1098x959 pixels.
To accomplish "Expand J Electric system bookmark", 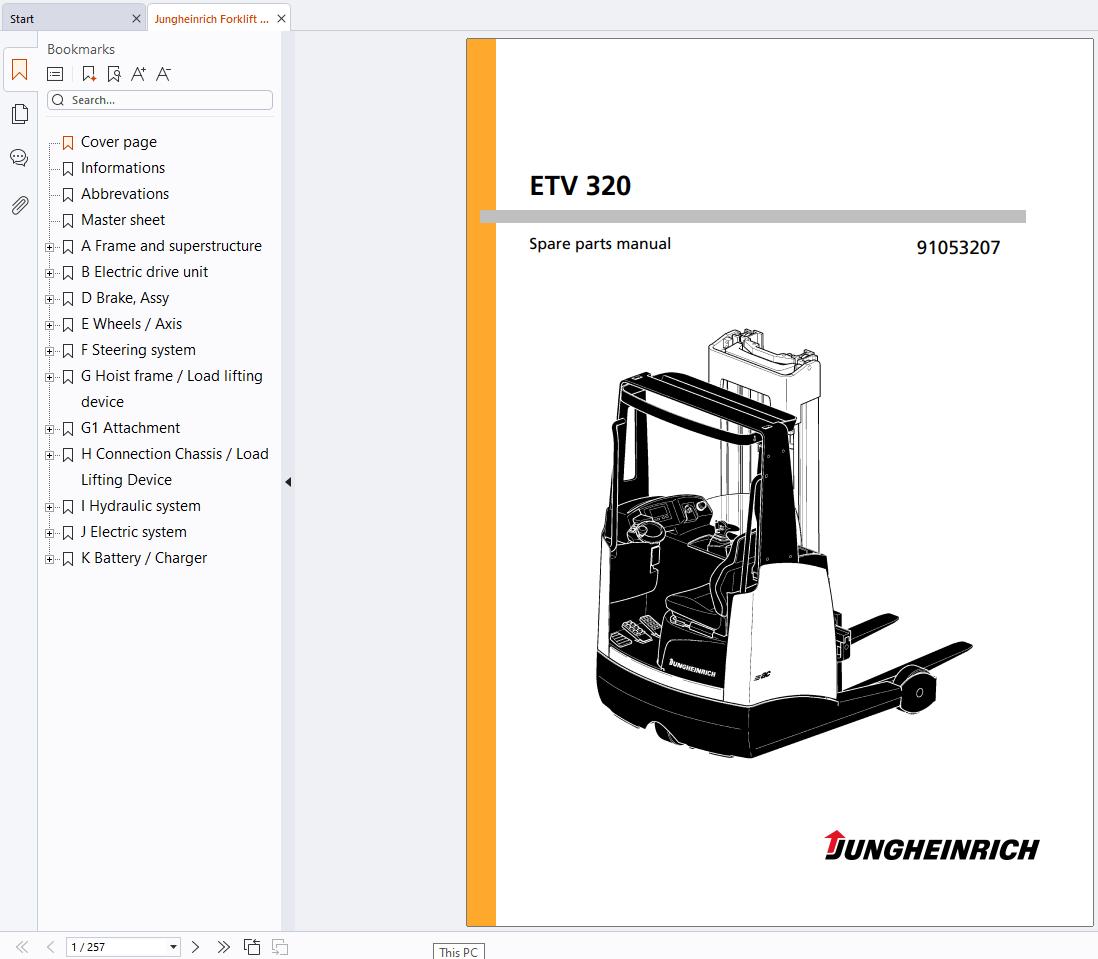I will pos(49,533).
